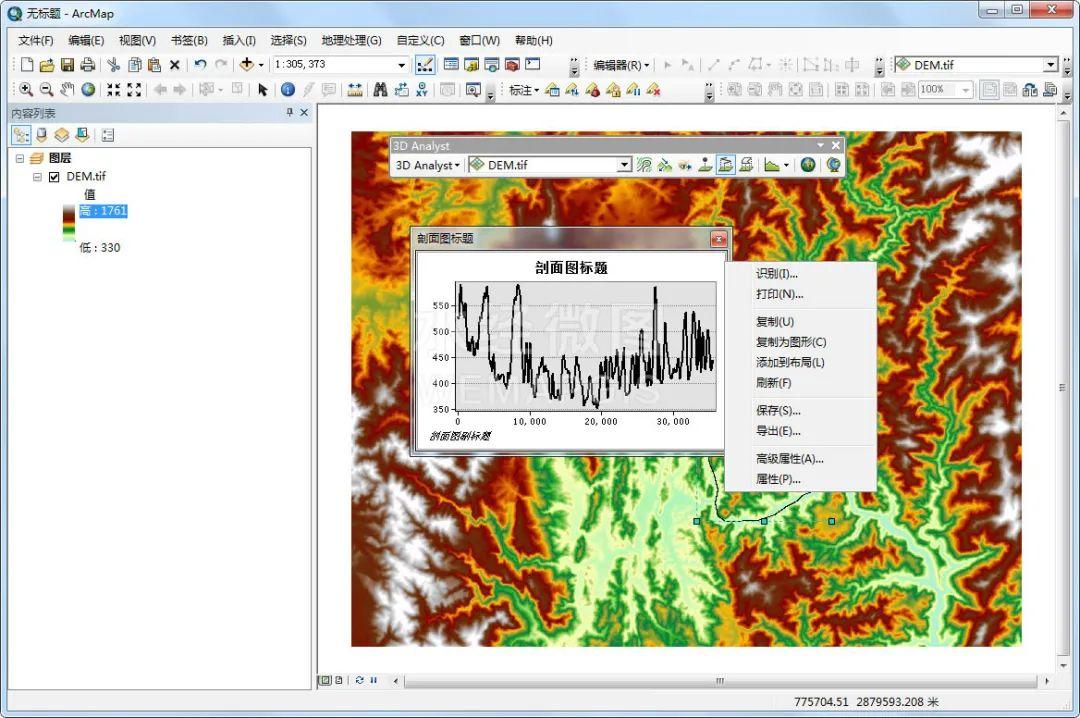Select Create Line of Sight tool

coord(685,165)
